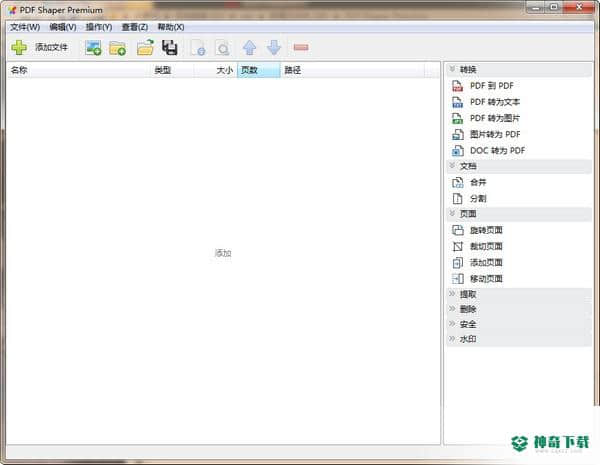Click the 移动页面 move page icon

point(458,279)
